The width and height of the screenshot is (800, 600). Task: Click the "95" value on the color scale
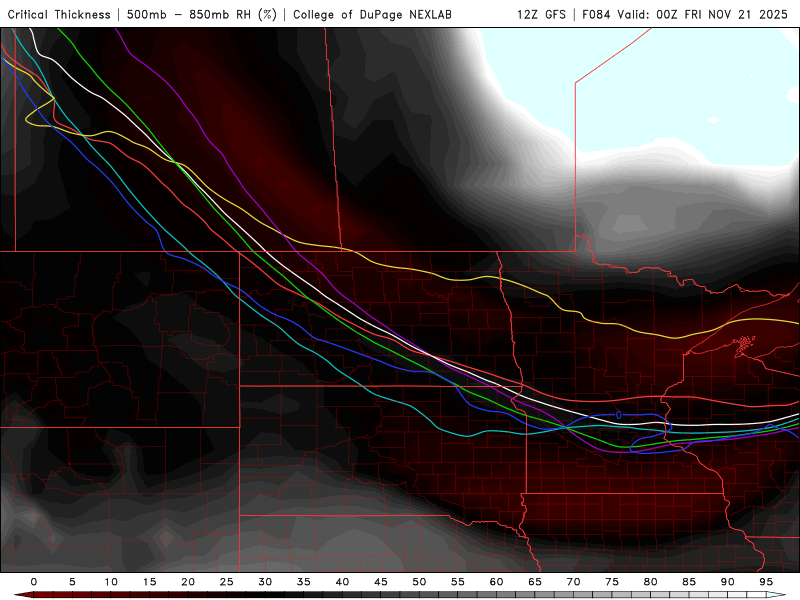[766, 582]
